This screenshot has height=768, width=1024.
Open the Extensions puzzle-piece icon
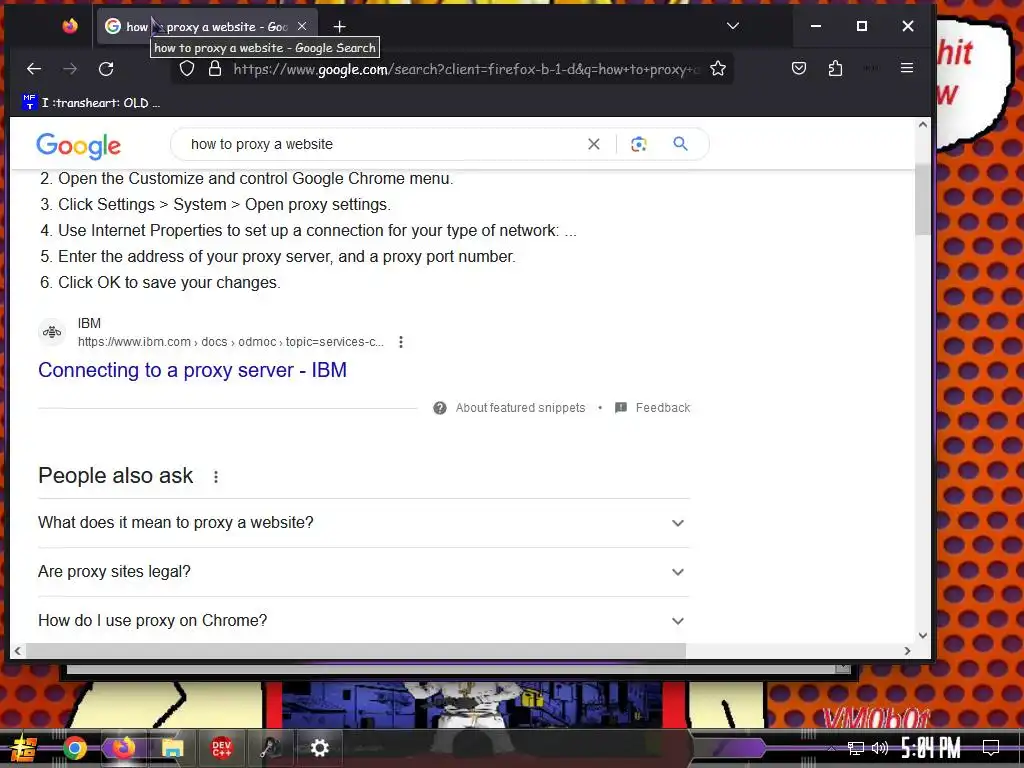point(835,69)
